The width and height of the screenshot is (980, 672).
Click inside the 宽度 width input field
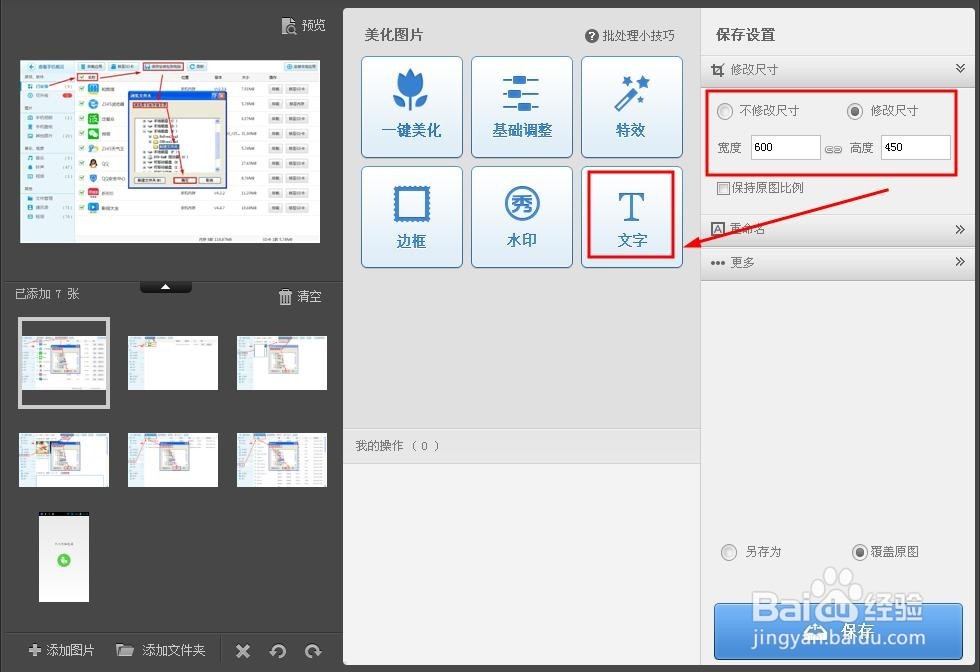pos(785,146)
